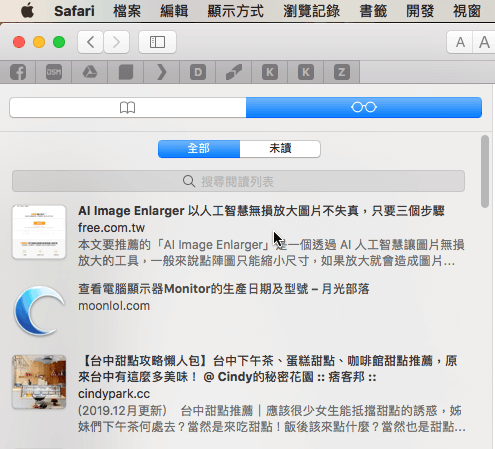Open the Facebook favorites bookmark
The image size is (495, 449).
[x=18, y=72]
